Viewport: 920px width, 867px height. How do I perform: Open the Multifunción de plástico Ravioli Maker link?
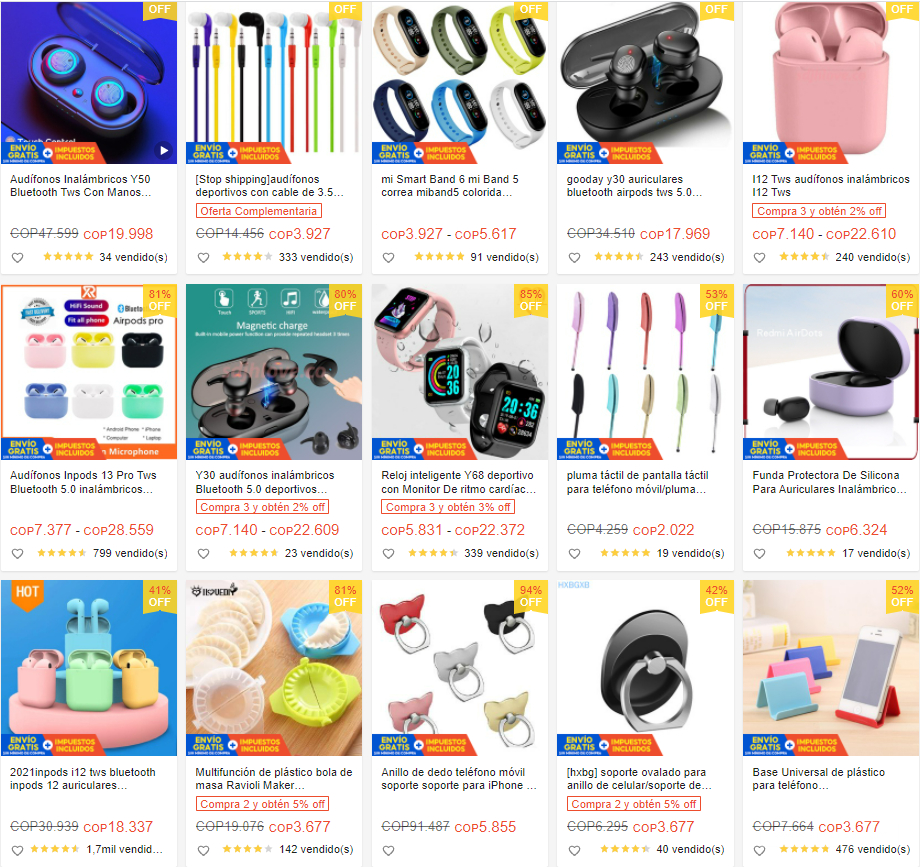click(273, 778)
